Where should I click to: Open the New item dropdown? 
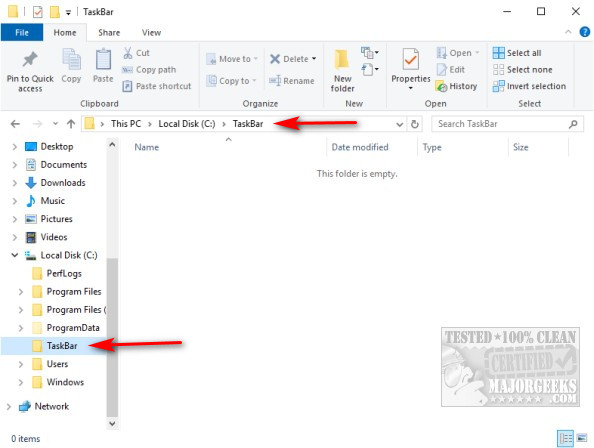point(370,53)
